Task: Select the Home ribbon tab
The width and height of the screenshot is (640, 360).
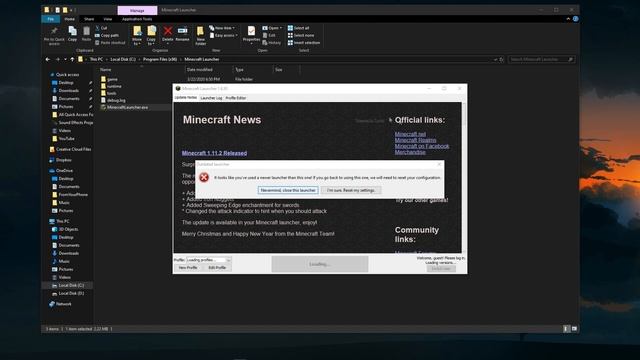Action: pyautogui.click(x=69, y=19)
